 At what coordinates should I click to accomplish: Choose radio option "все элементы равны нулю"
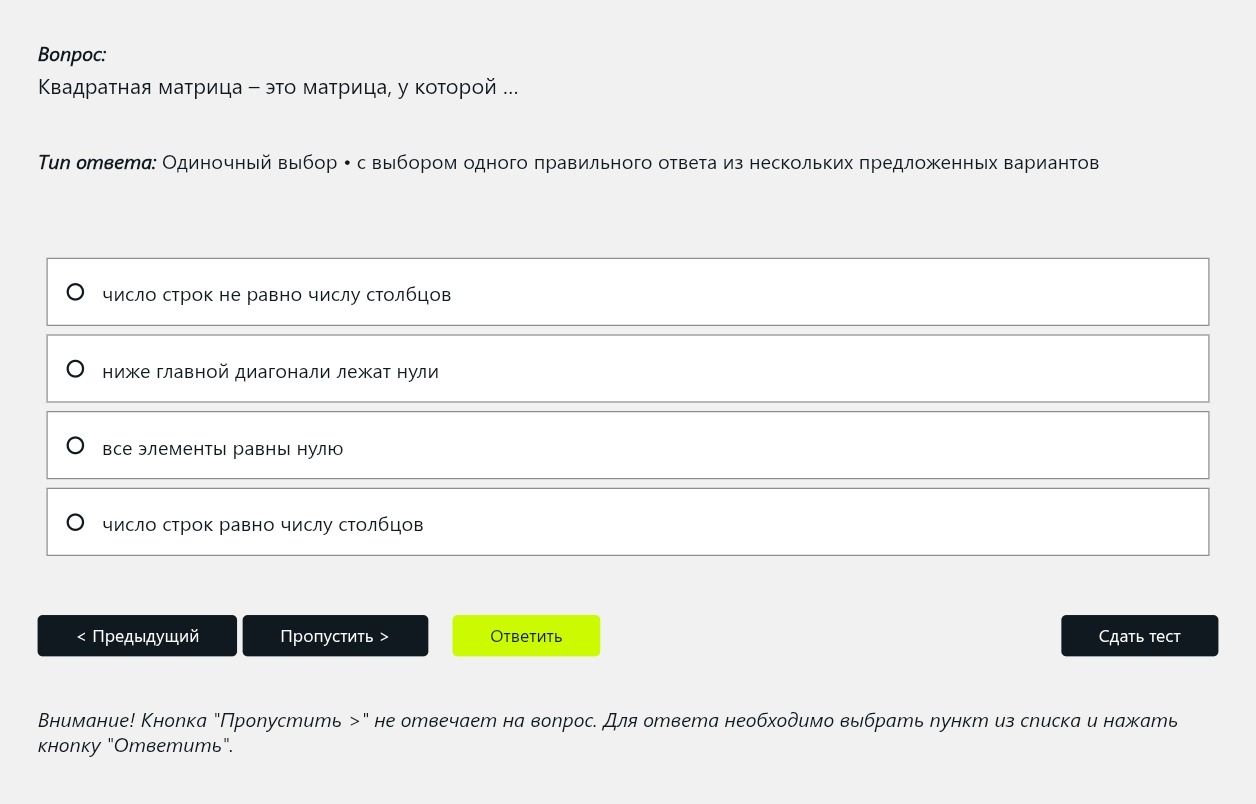[75, 445]
